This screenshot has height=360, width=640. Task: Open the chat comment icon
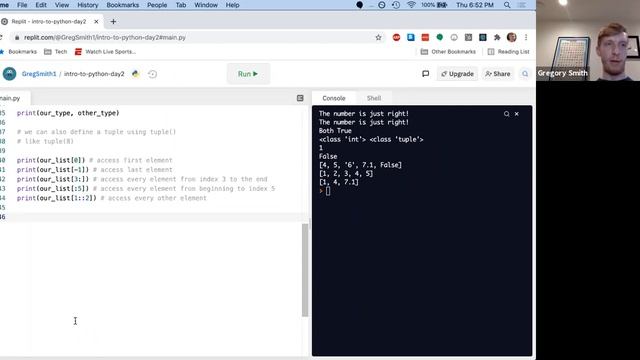(x=425, y=74)
